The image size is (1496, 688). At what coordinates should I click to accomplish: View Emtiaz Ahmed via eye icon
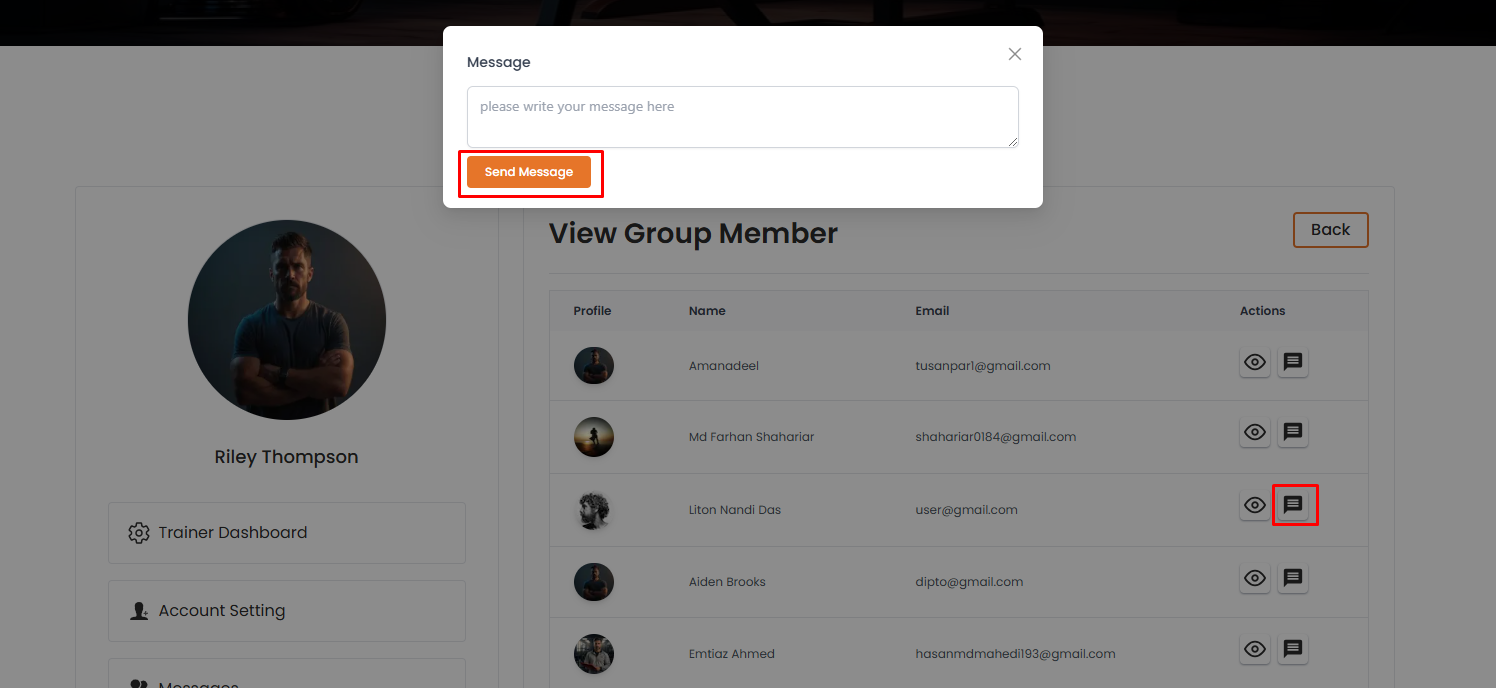coord(1255,649)
